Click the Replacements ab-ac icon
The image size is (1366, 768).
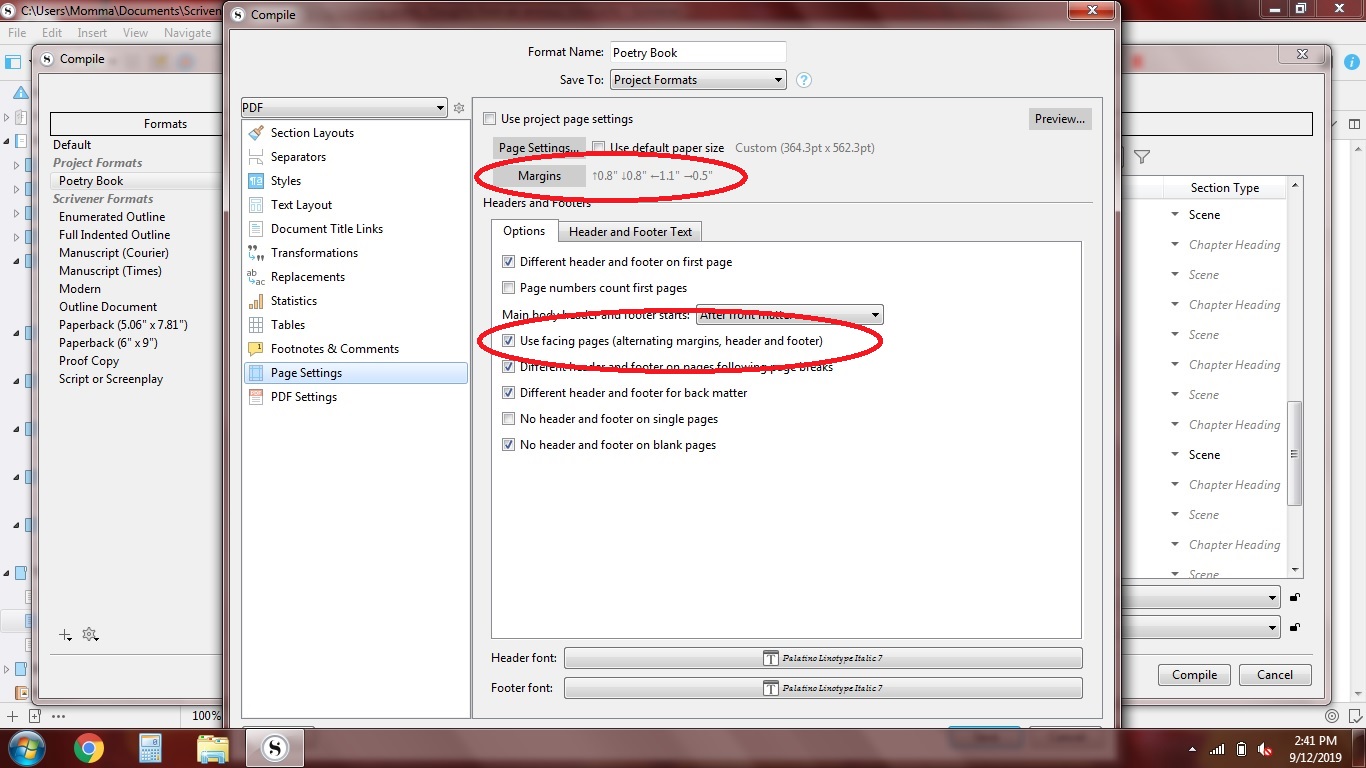tap(255, 277)
